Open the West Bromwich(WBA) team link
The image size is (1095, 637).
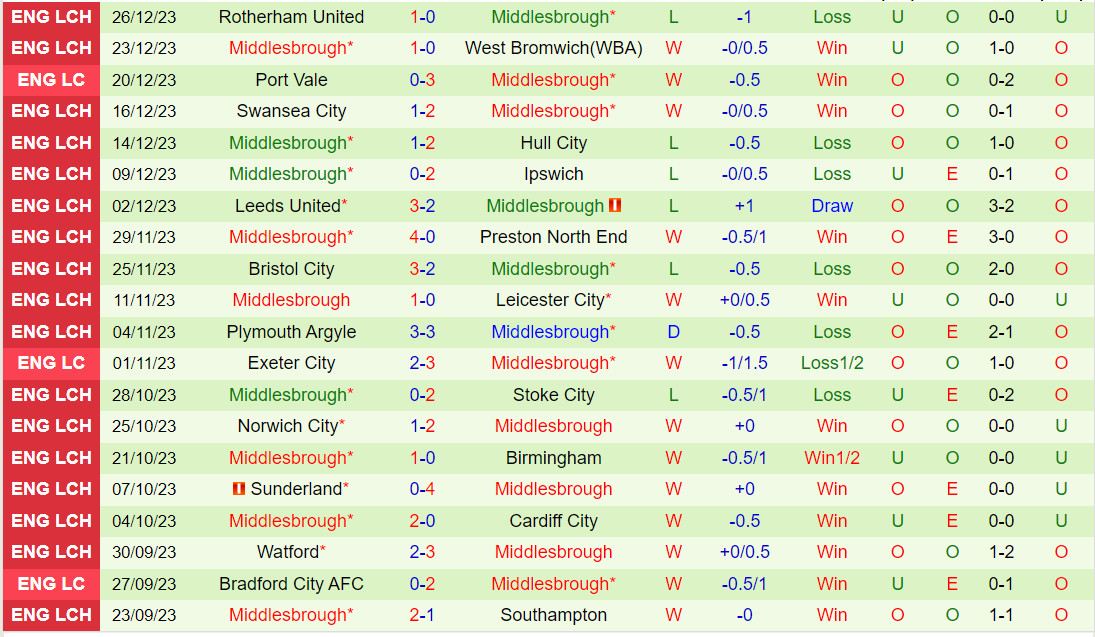[553, 48]
